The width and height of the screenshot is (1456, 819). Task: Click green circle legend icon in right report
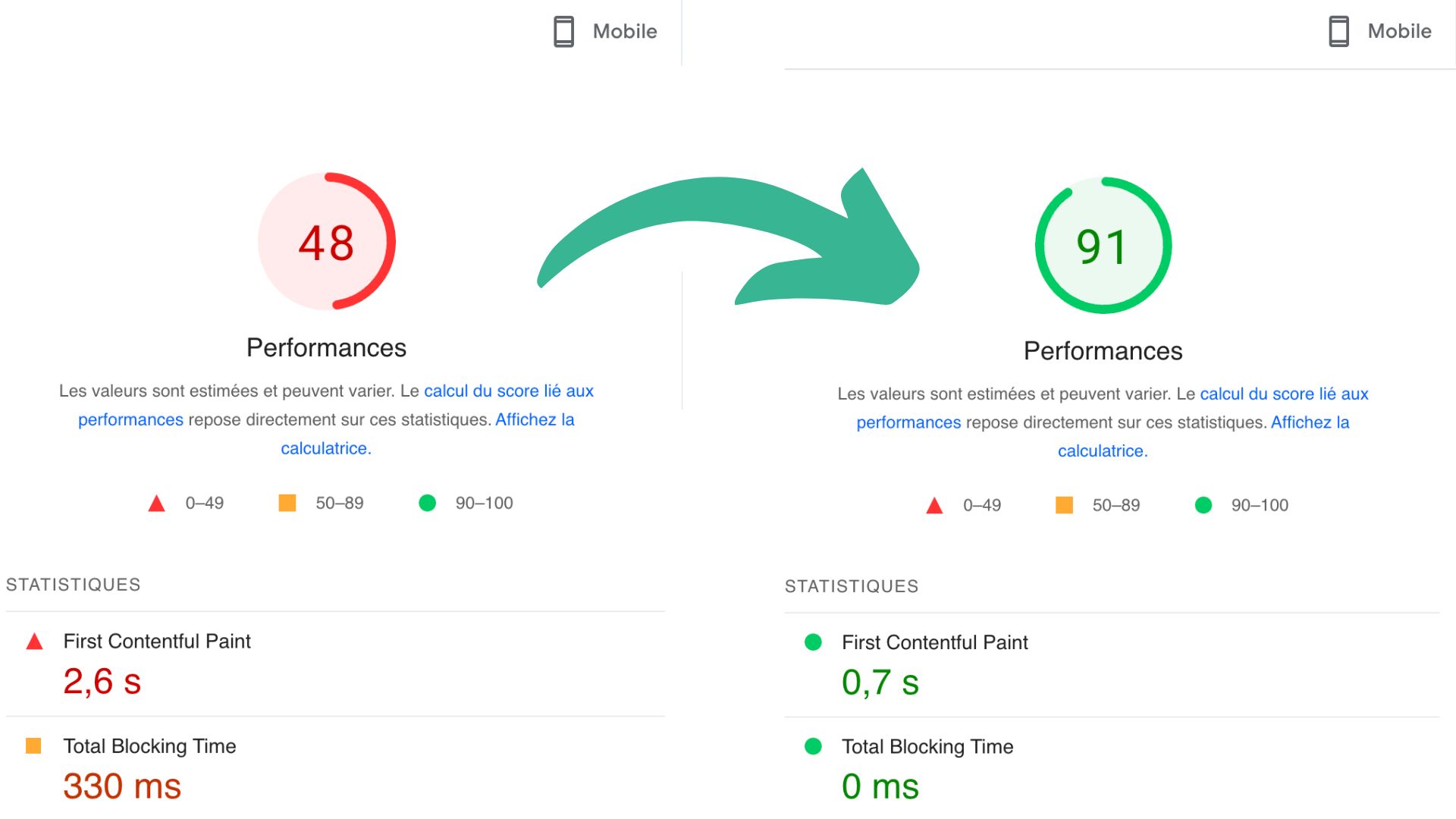(x=1203, y=505)
